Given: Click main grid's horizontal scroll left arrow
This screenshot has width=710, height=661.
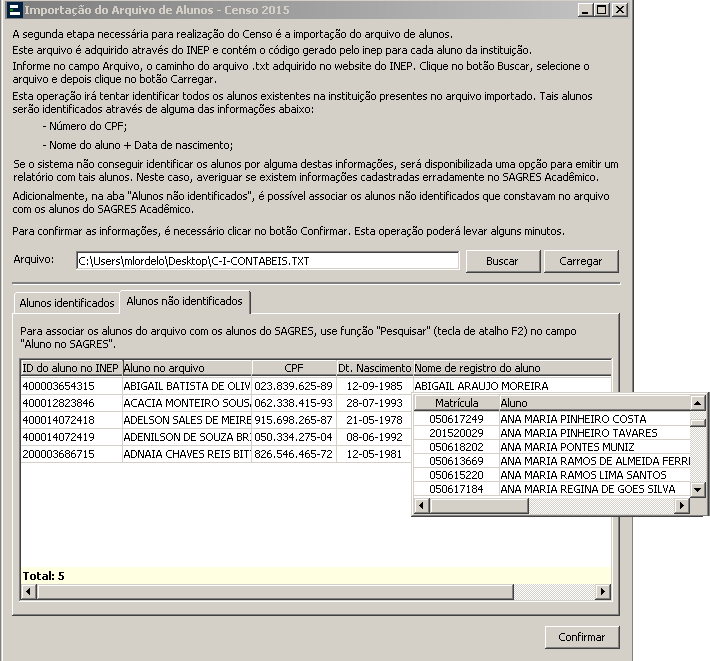Looking at the screenshot, I should (x=28, y=592).
